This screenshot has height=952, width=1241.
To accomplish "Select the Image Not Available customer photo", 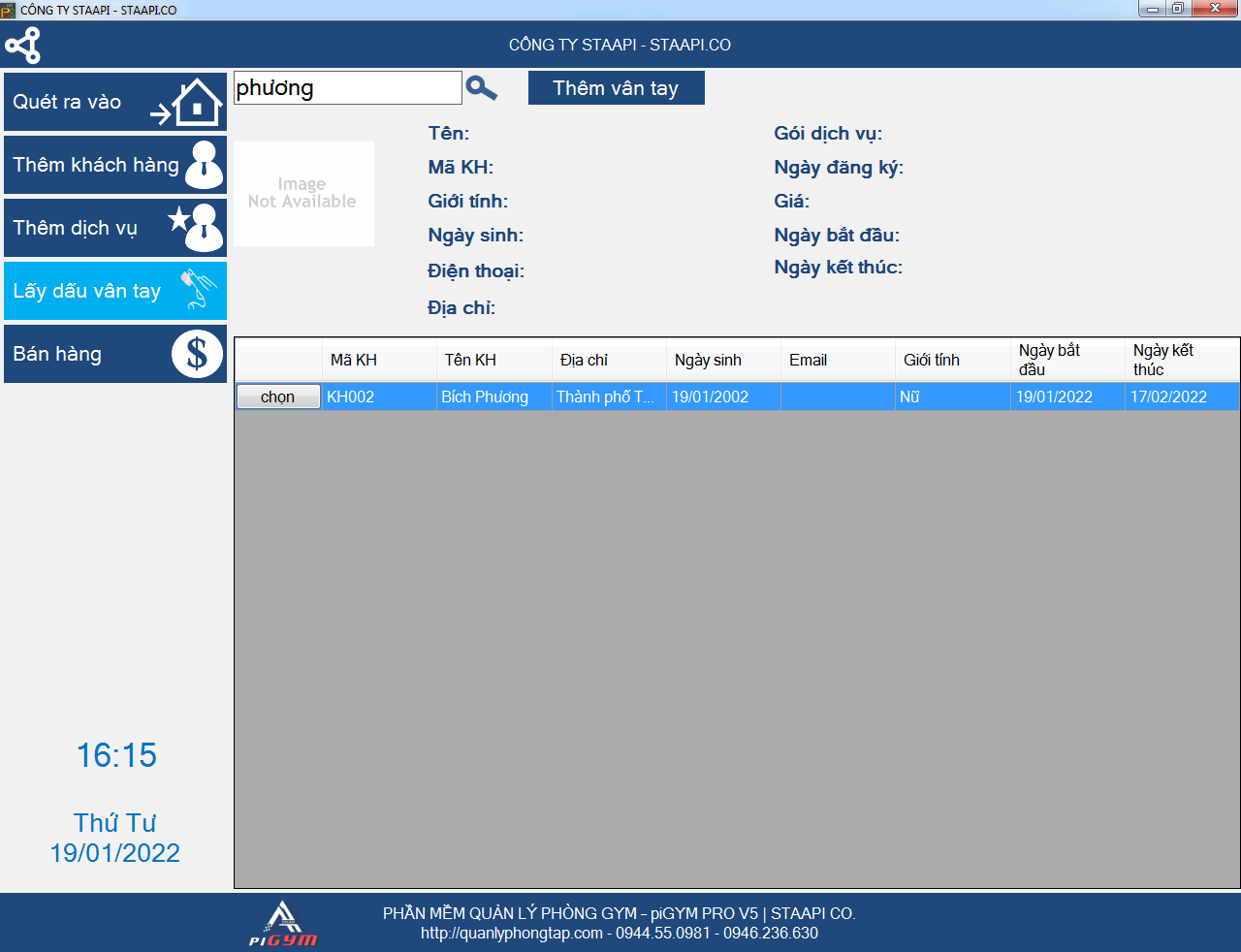I will pyautogui.click(x=303, y=193).
